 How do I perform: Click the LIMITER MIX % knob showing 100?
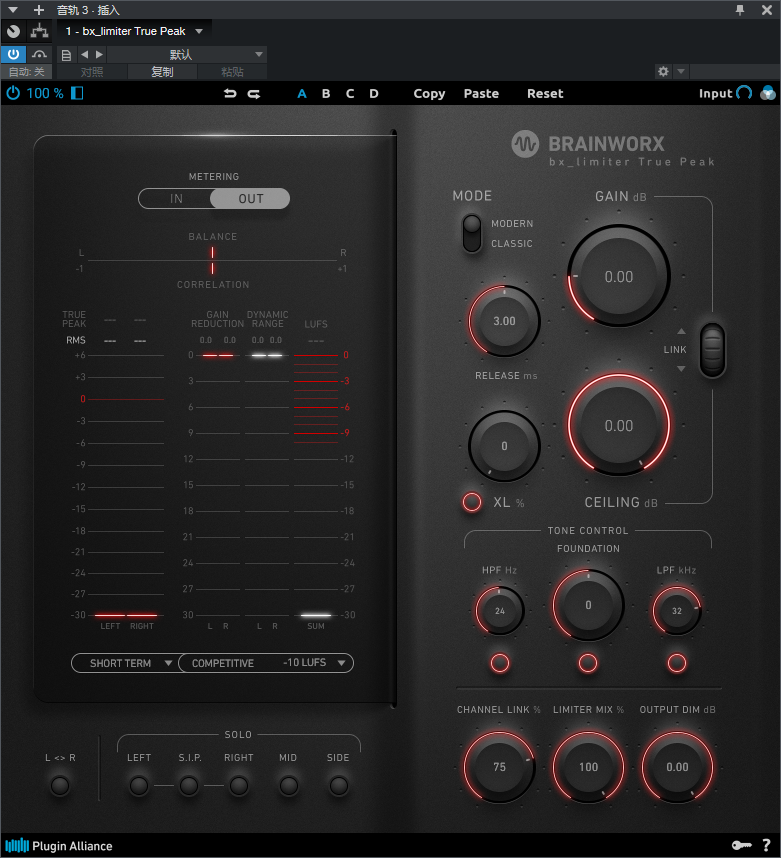[x=588, y=767]
